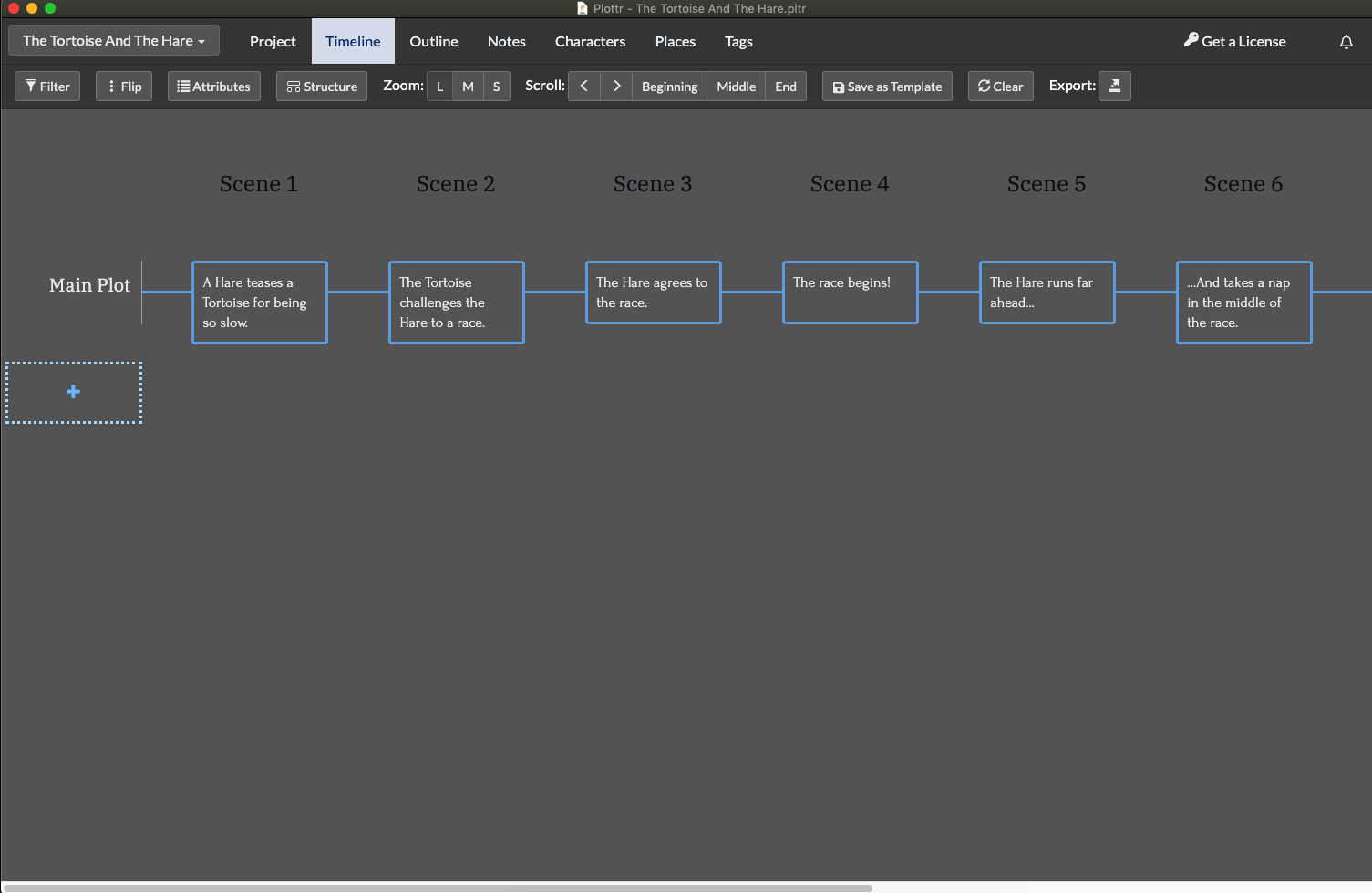Screen dimensions: 1372x893
Task: Switch zoom level to L
Action: click(438, 86)
